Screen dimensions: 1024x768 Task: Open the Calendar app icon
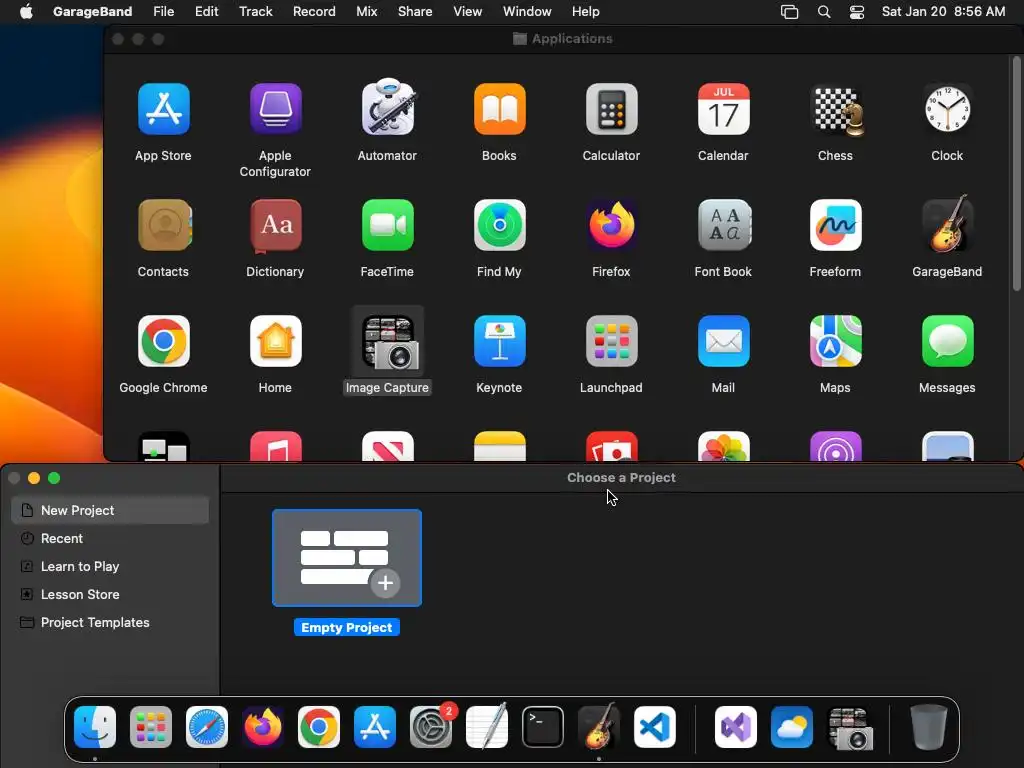(724, 109)
